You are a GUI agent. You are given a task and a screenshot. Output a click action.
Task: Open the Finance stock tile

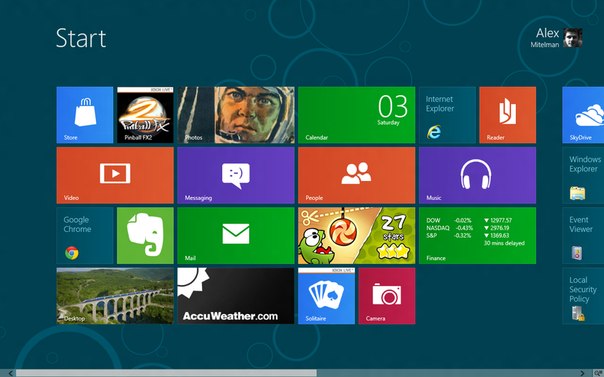(477, 236)
